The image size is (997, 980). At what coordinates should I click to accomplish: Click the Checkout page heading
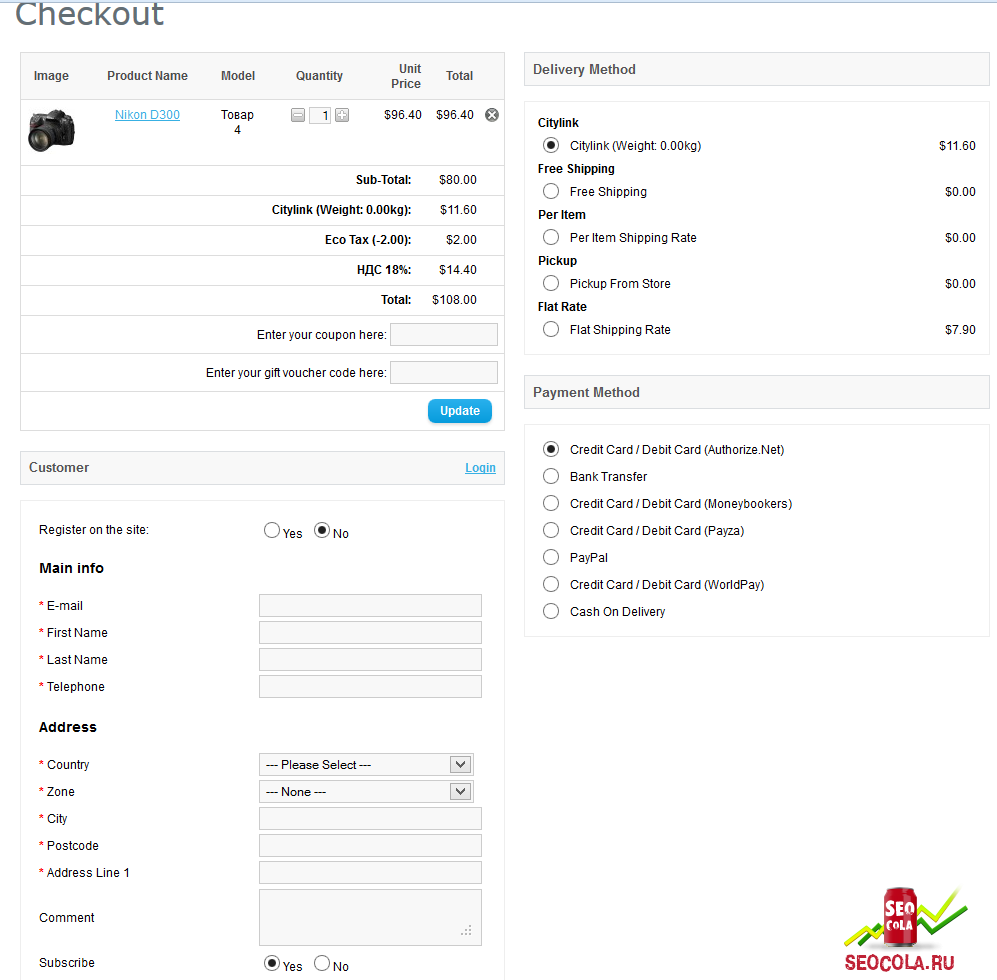coord(90,14)
